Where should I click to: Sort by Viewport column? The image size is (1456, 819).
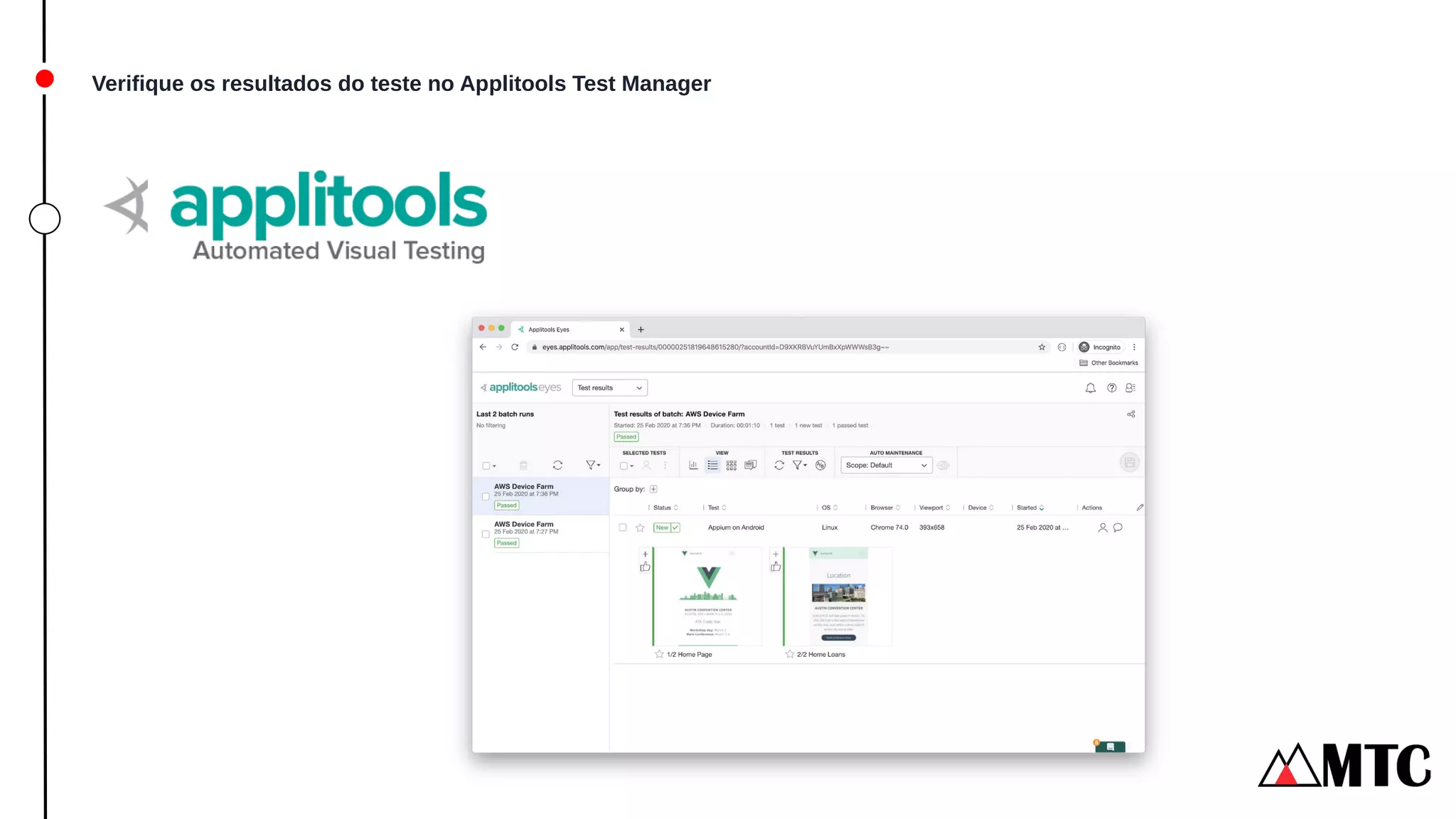point(934,508)
